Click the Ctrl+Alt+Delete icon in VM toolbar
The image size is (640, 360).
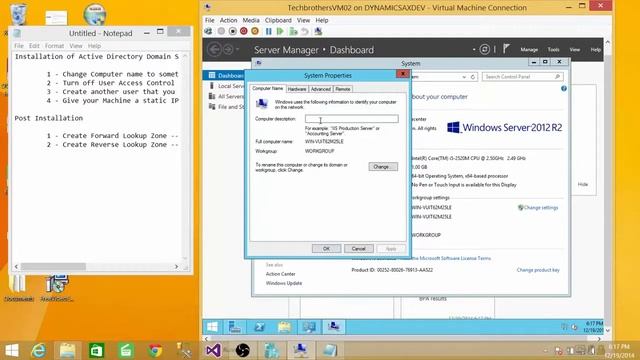click(x=208, y=31)
